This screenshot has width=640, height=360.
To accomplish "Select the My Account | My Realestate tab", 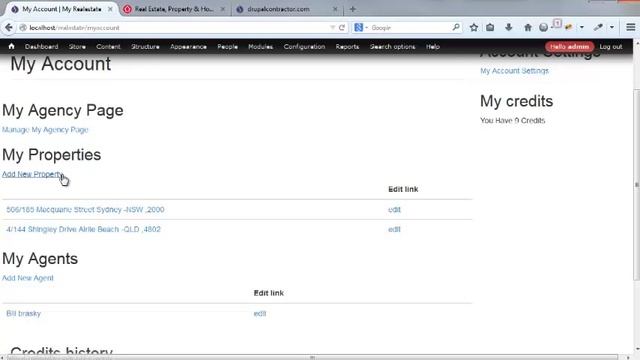I will point(62,9).
